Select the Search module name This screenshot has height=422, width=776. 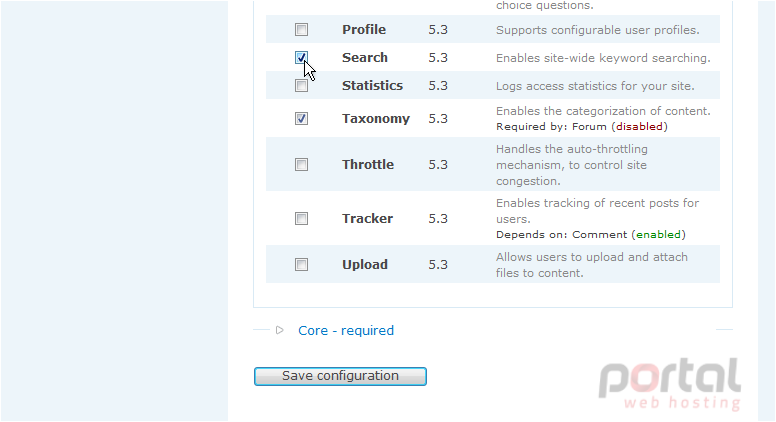coord(365,58)
